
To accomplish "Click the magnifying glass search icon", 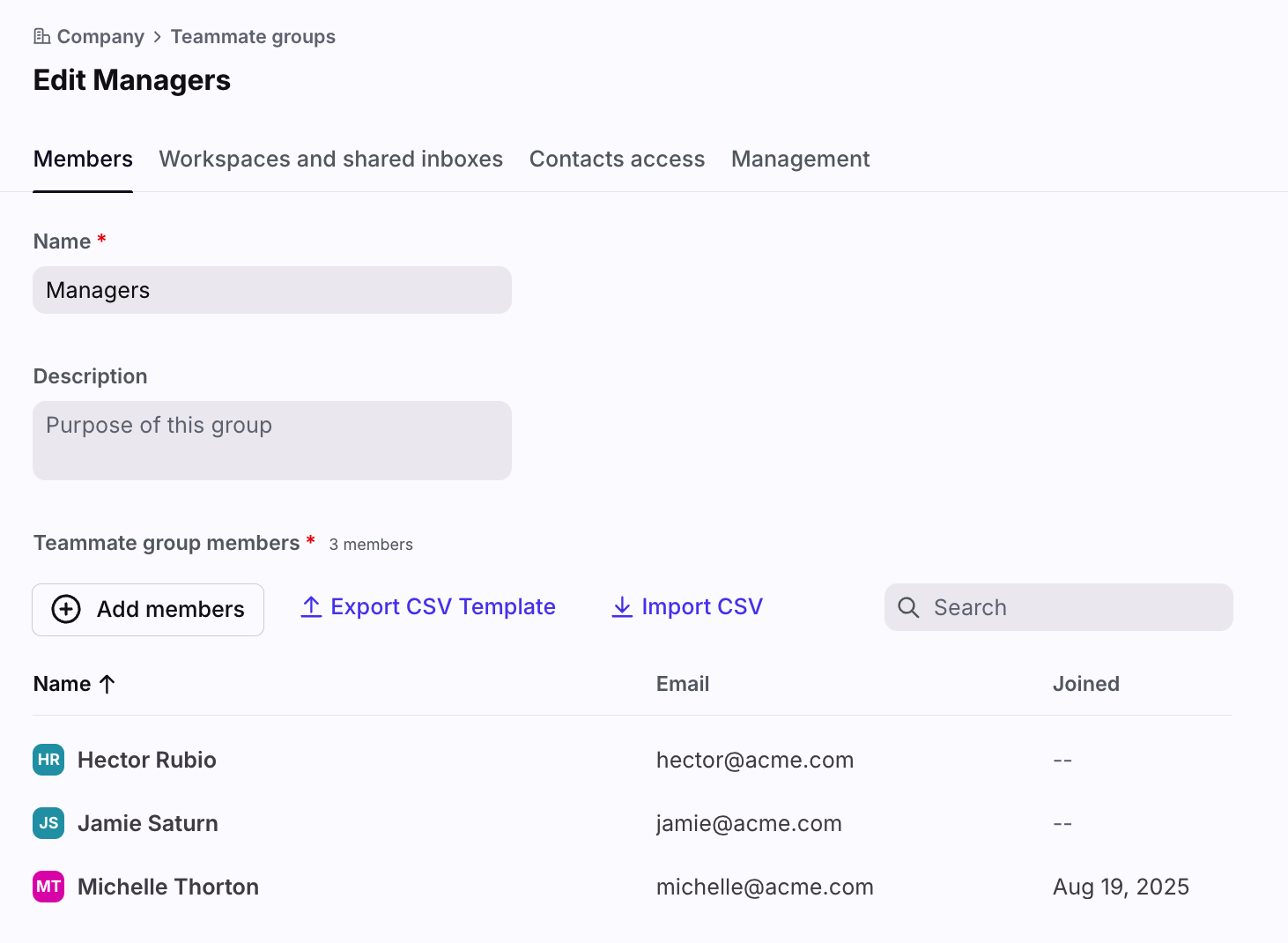I will [908, 607].
